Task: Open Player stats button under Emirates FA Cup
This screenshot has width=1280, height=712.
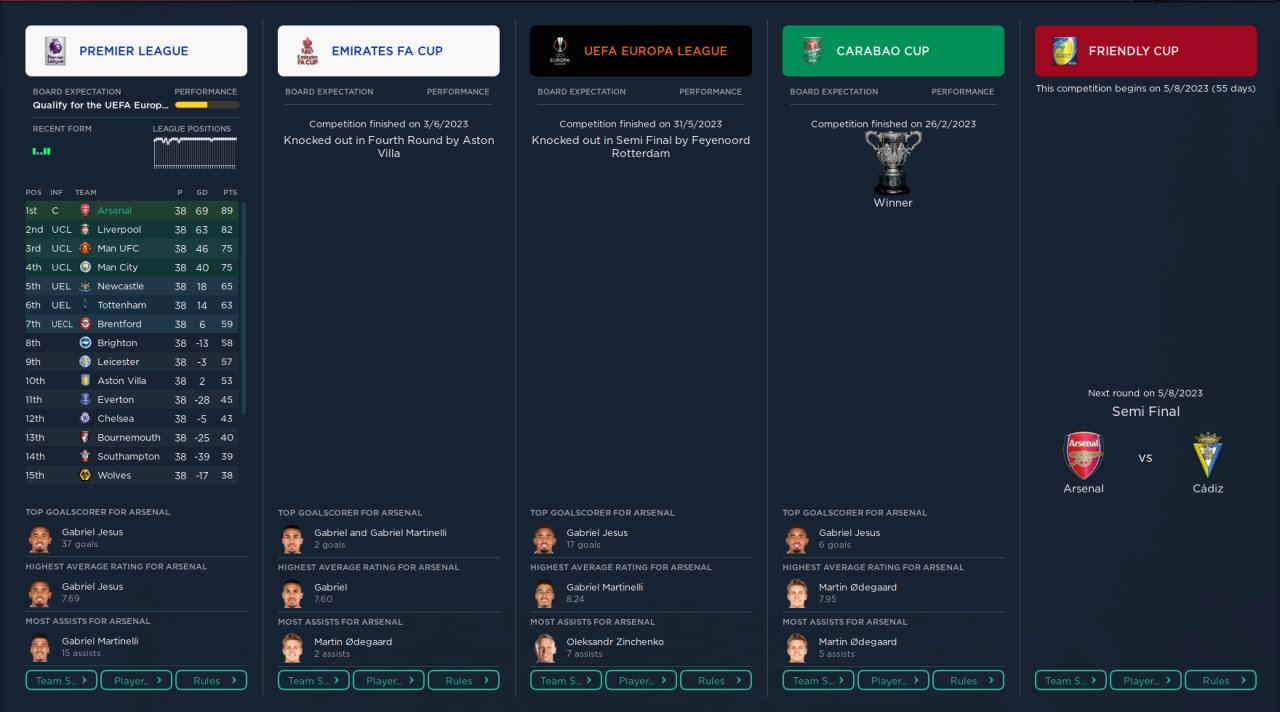Action: click(389, 681)
